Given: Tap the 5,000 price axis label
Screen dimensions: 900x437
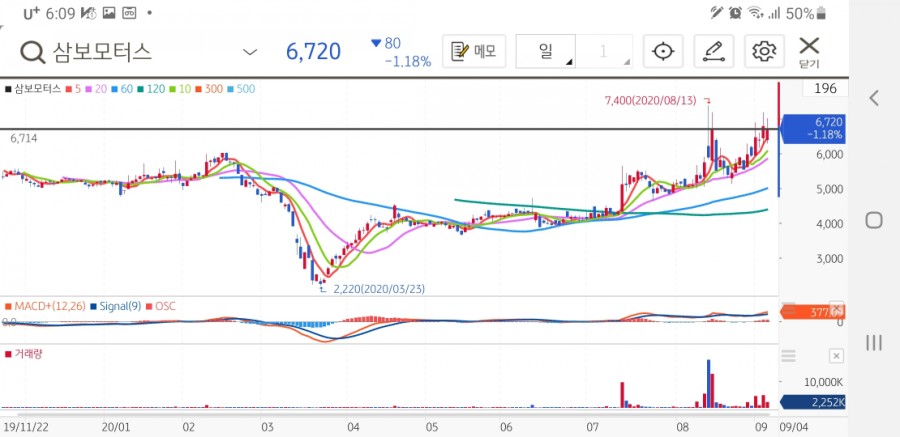Looking at the screenshot, I should [831, 189].
